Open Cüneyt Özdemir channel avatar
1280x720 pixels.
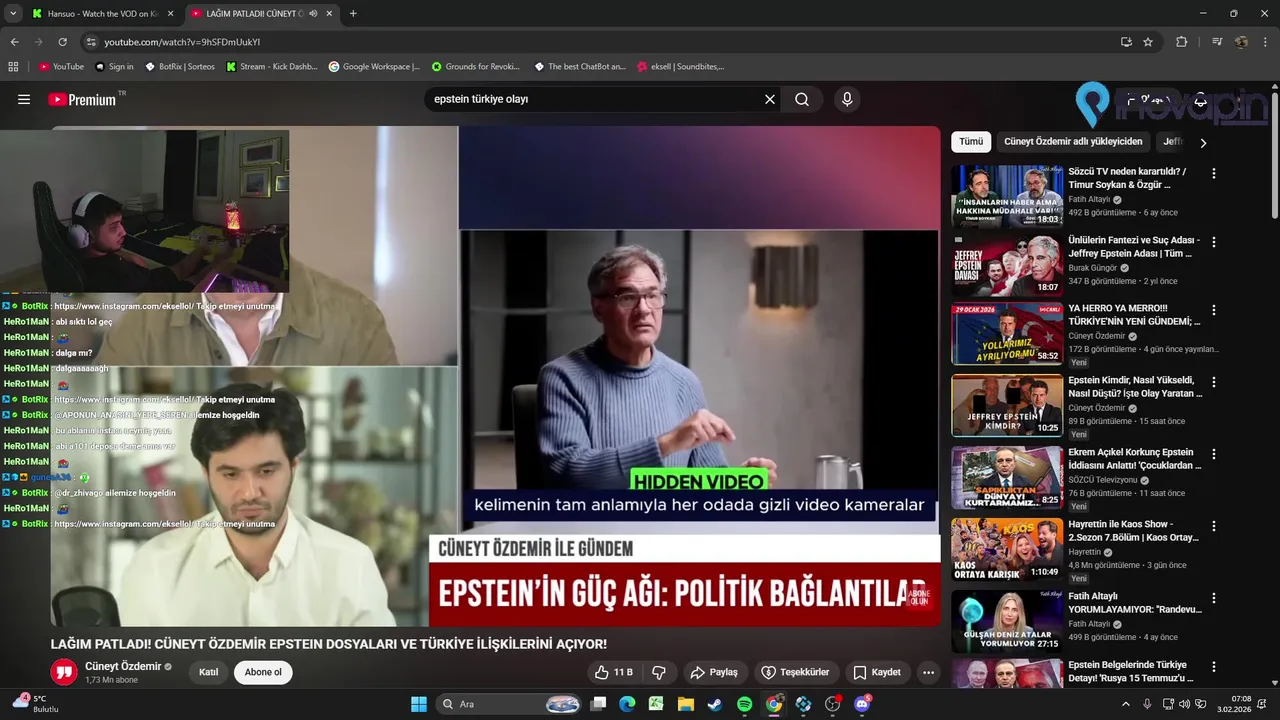(64, 672)
